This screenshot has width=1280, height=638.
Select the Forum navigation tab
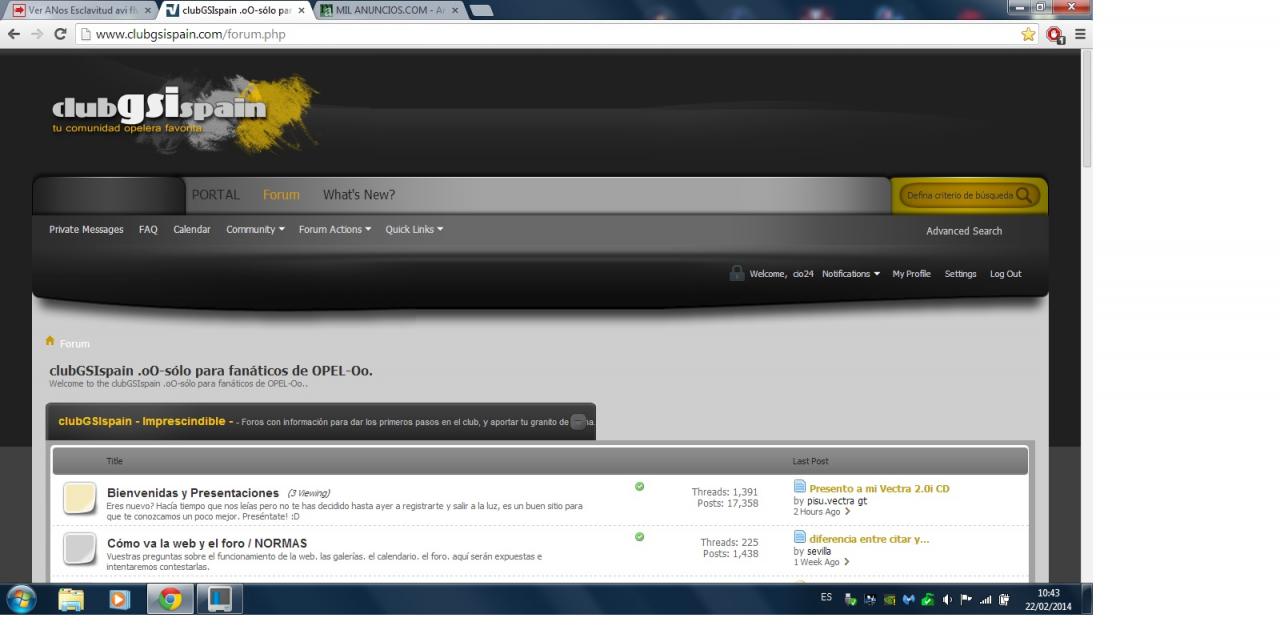tap(281, 195)
